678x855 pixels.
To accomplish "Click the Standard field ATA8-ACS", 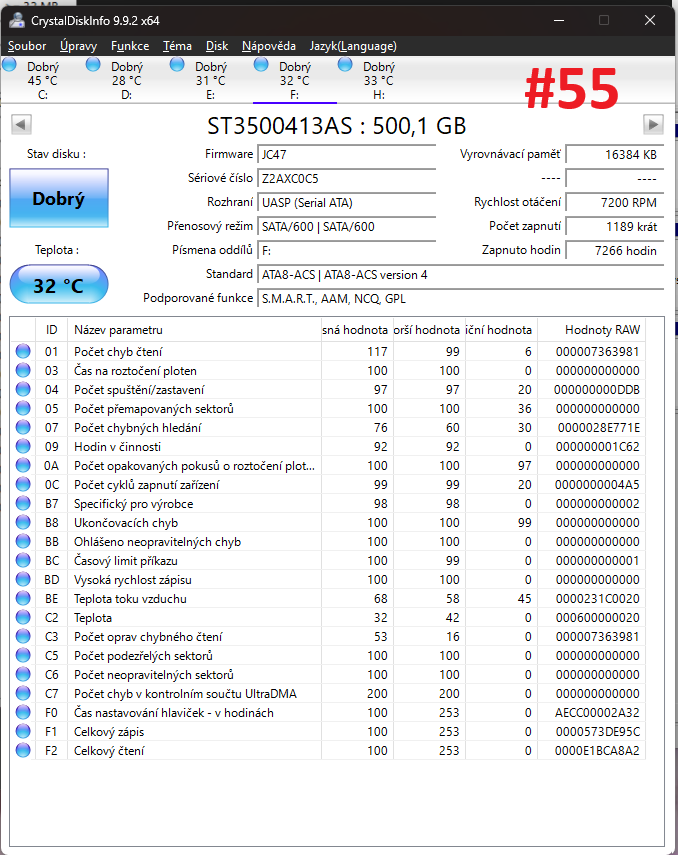I will pyautogui.click(x=460, y=274).
